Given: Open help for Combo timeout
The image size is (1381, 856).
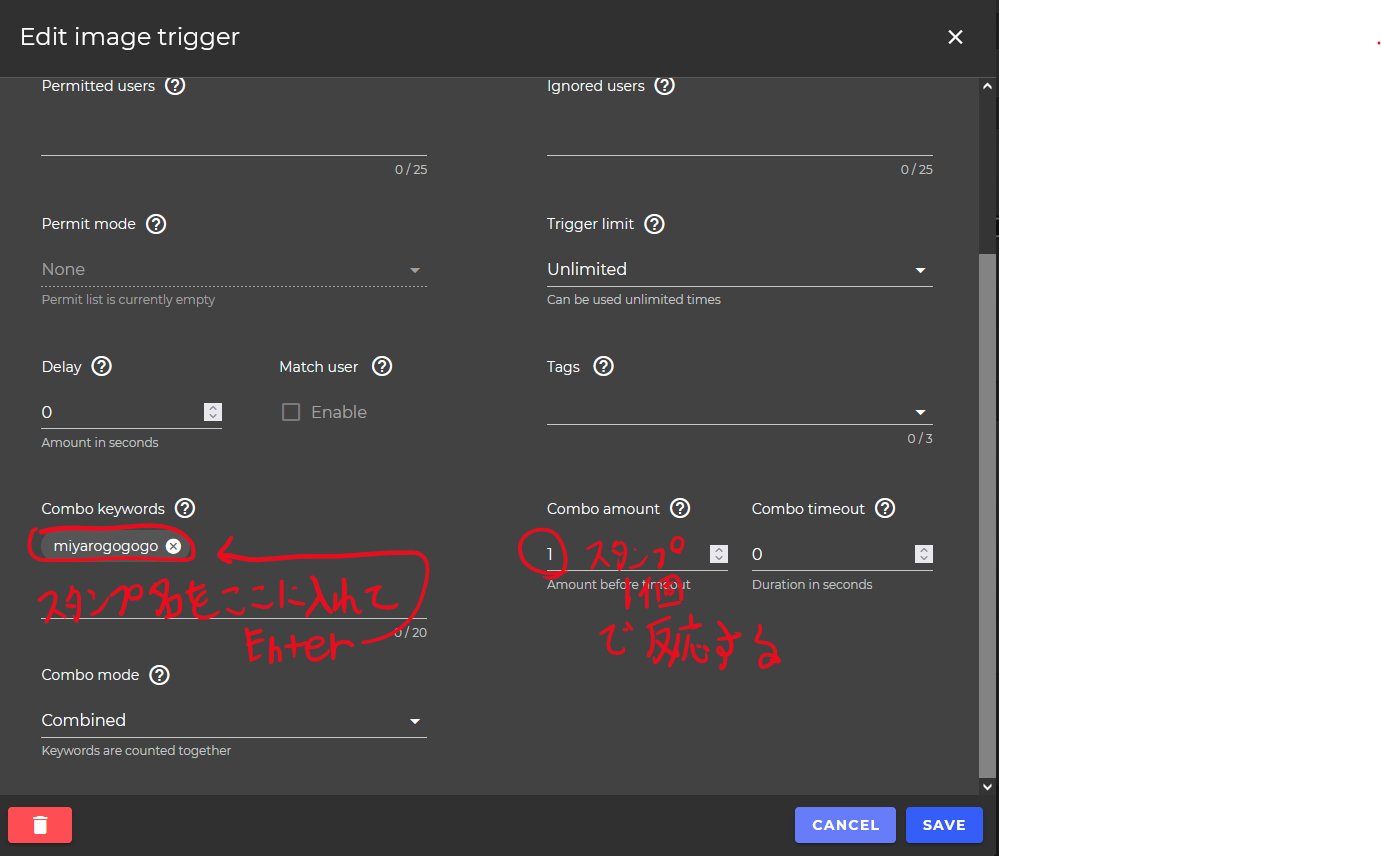Looking at the screenshot, I should coord(885,508).
